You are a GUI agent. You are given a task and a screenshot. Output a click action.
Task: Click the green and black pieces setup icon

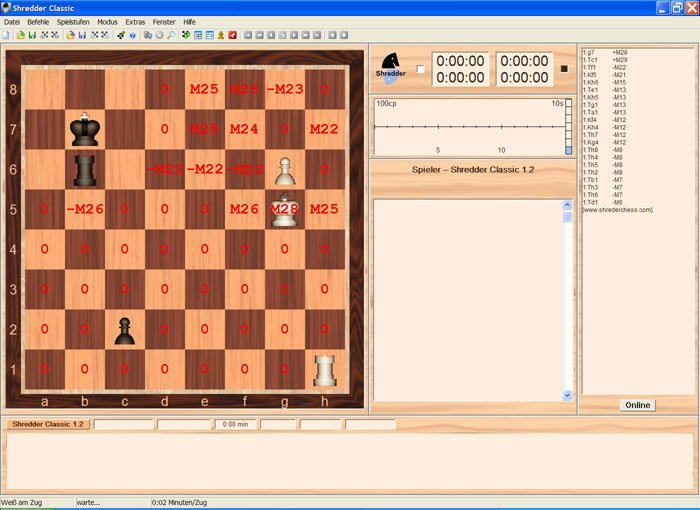pos(186,35)
